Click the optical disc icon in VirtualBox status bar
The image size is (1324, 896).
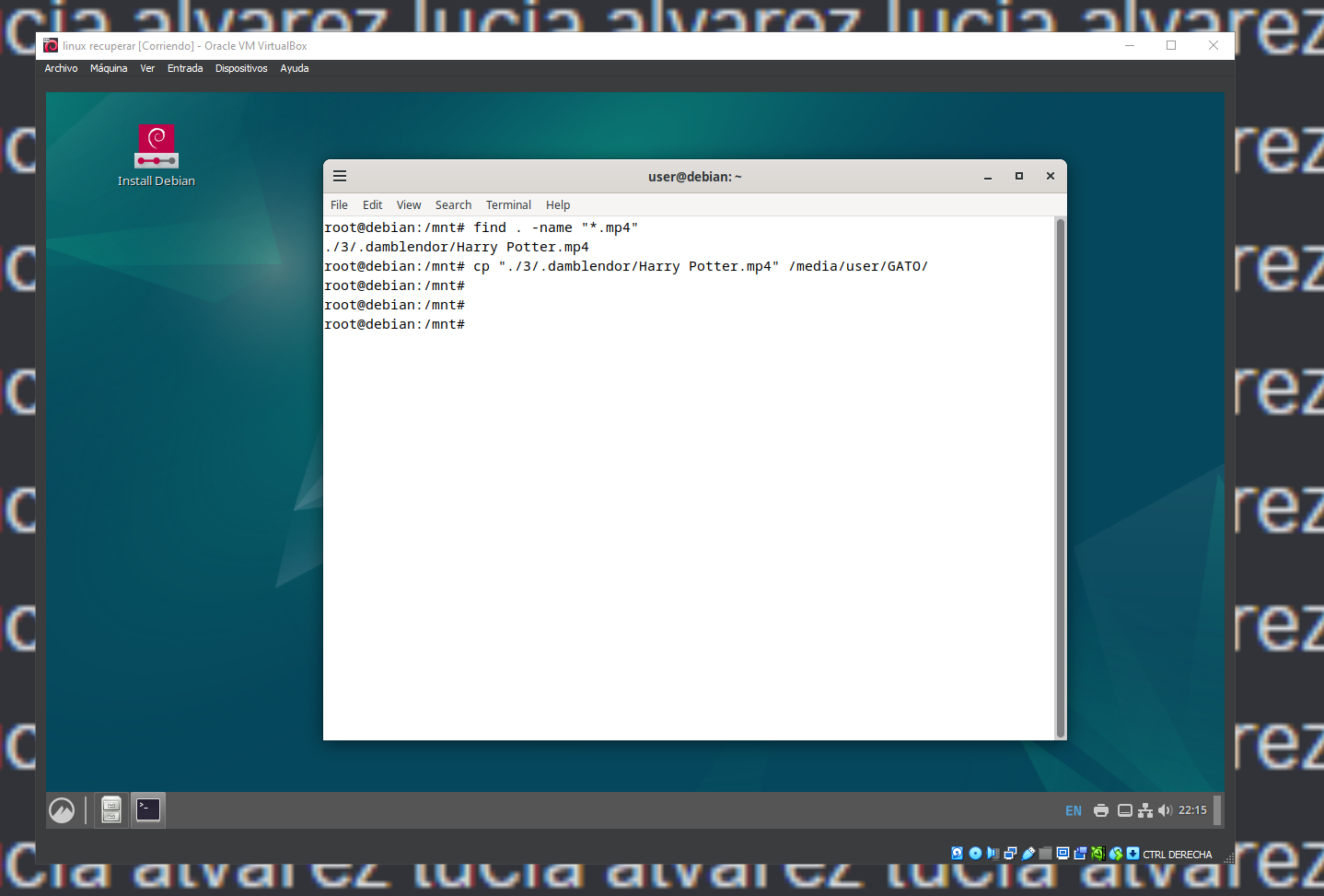[x=974, y=854]
